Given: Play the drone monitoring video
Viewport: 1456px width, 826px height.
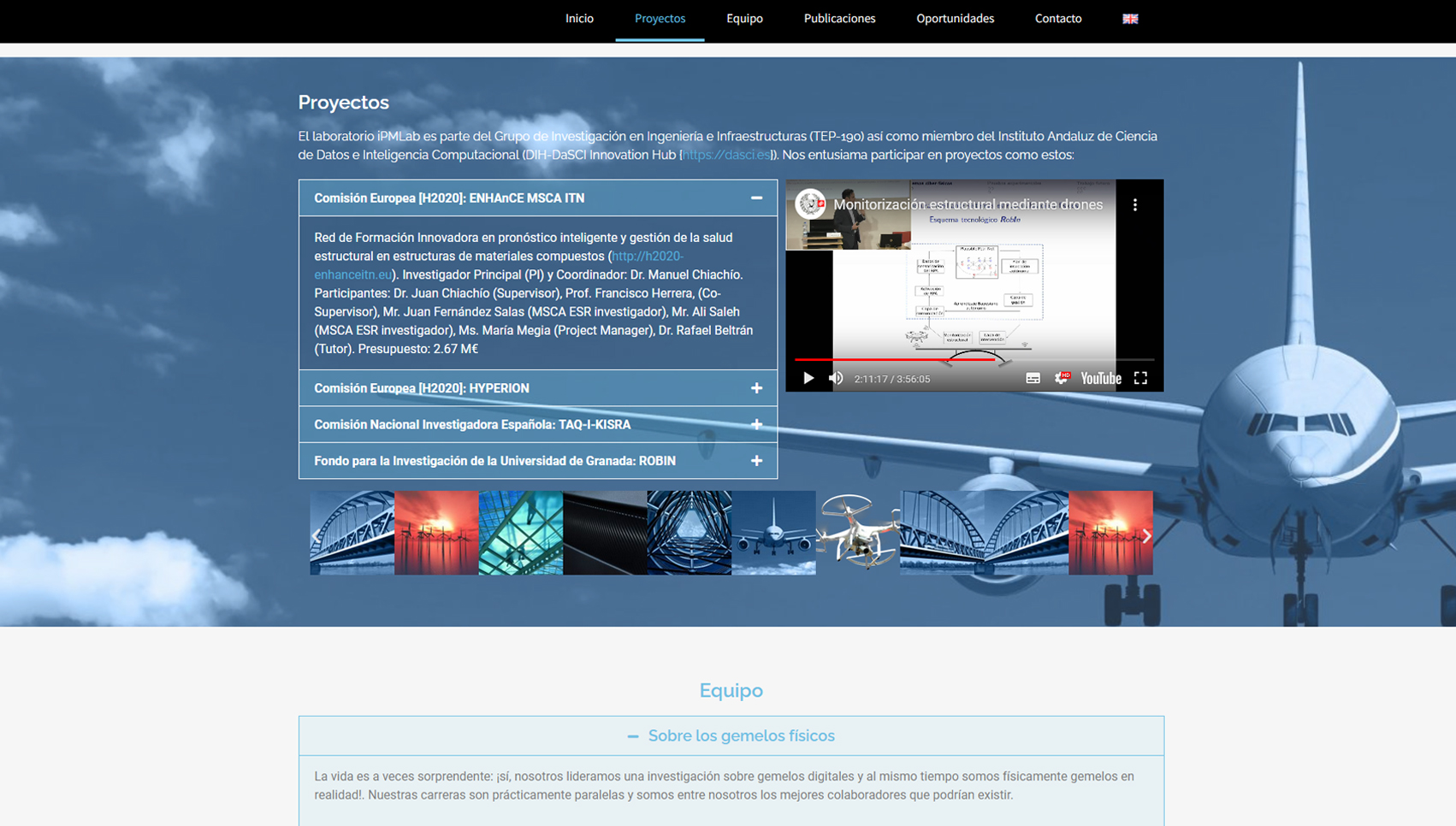Looking at the screenshot, I should click(x=808, y=377).
